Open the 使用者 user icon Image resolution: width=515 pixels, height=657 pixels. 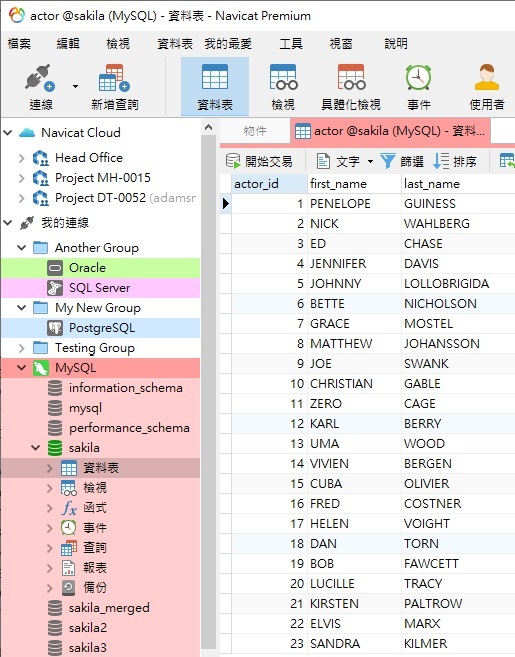487,78
